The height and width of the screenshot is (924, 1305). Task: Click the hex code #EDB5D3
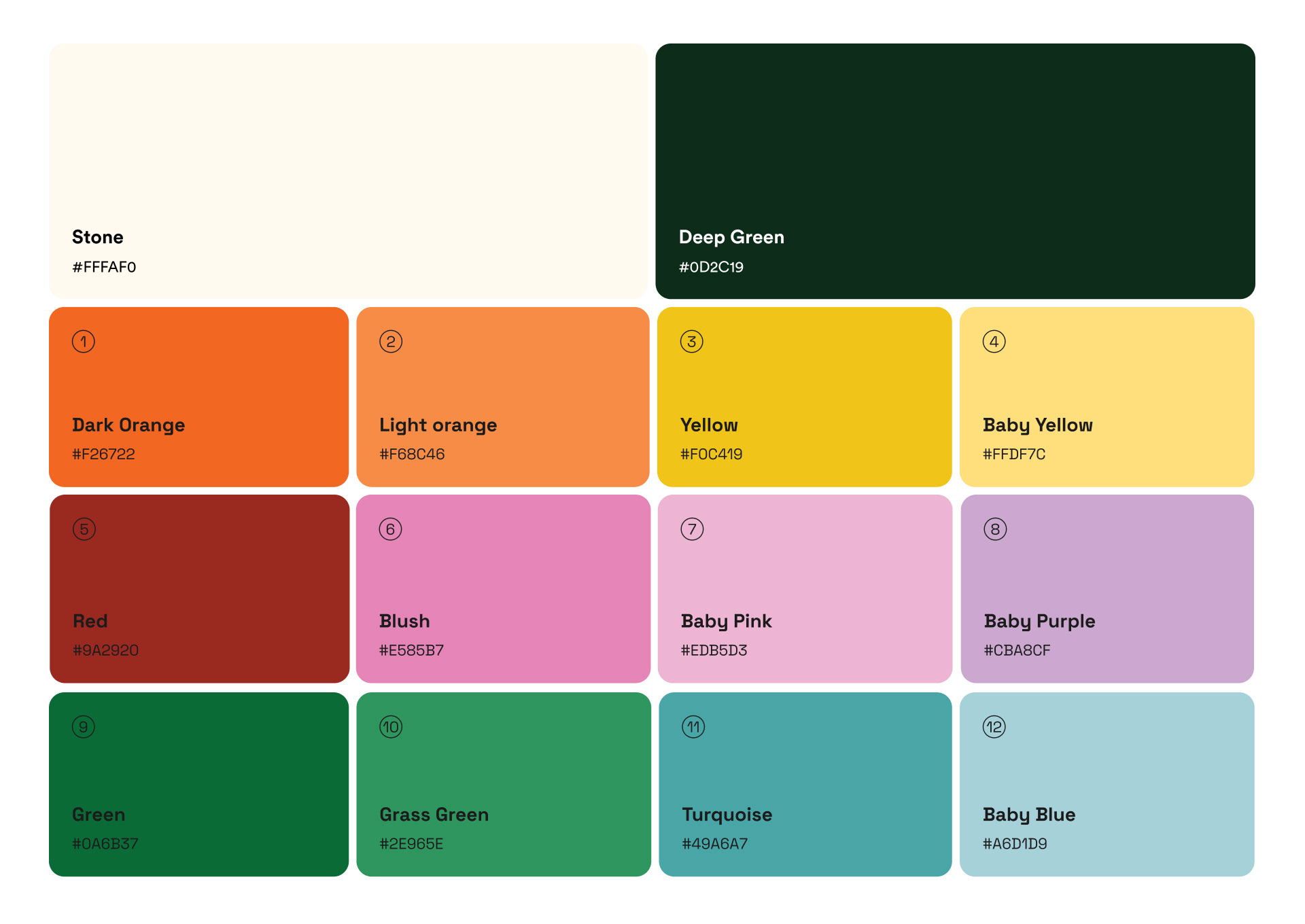pos(714,650)
